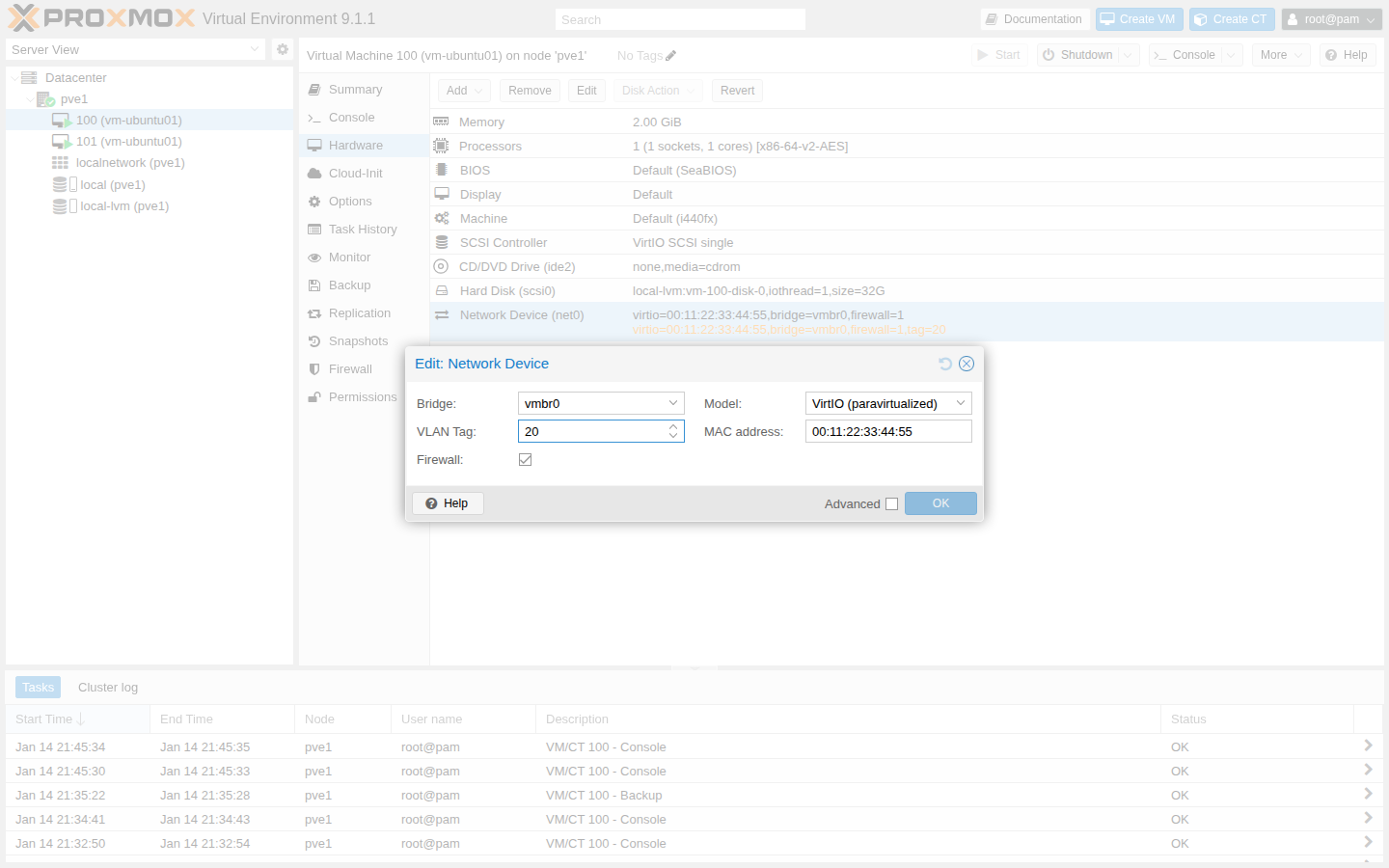Collapse the pve1 node in the tree
Image resolution: width=1389 pixels, height=868 pixels.
tap(30, 98)
